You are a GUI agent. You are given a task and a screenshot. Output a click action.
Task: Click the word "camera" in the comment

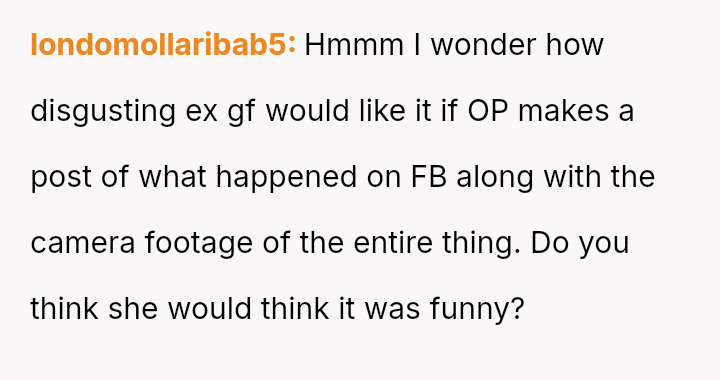(83, 244)
